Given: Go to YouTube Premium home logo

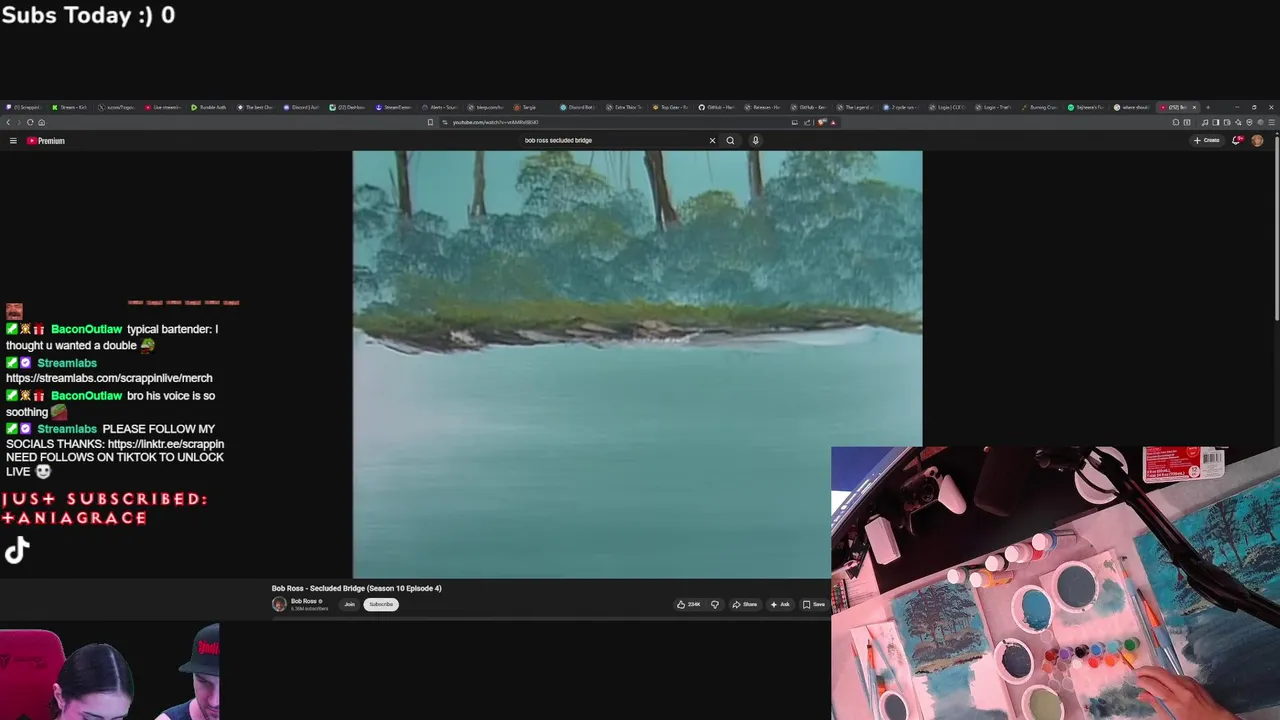Looking at the screenshot, I should pyautogui.click(x=45, y=141).
